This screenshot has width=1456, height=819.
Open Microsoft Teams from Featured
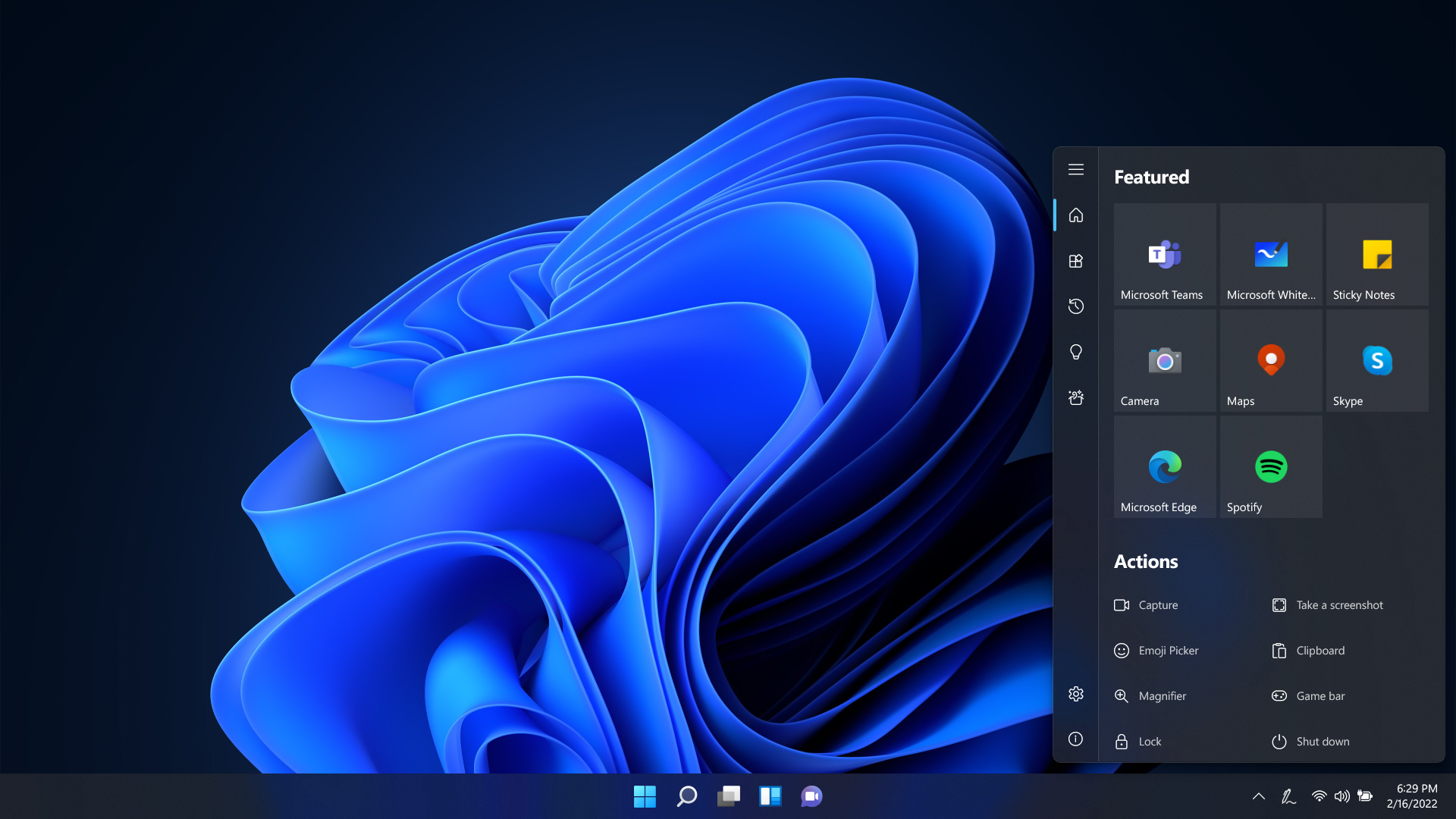point(1164,255)
